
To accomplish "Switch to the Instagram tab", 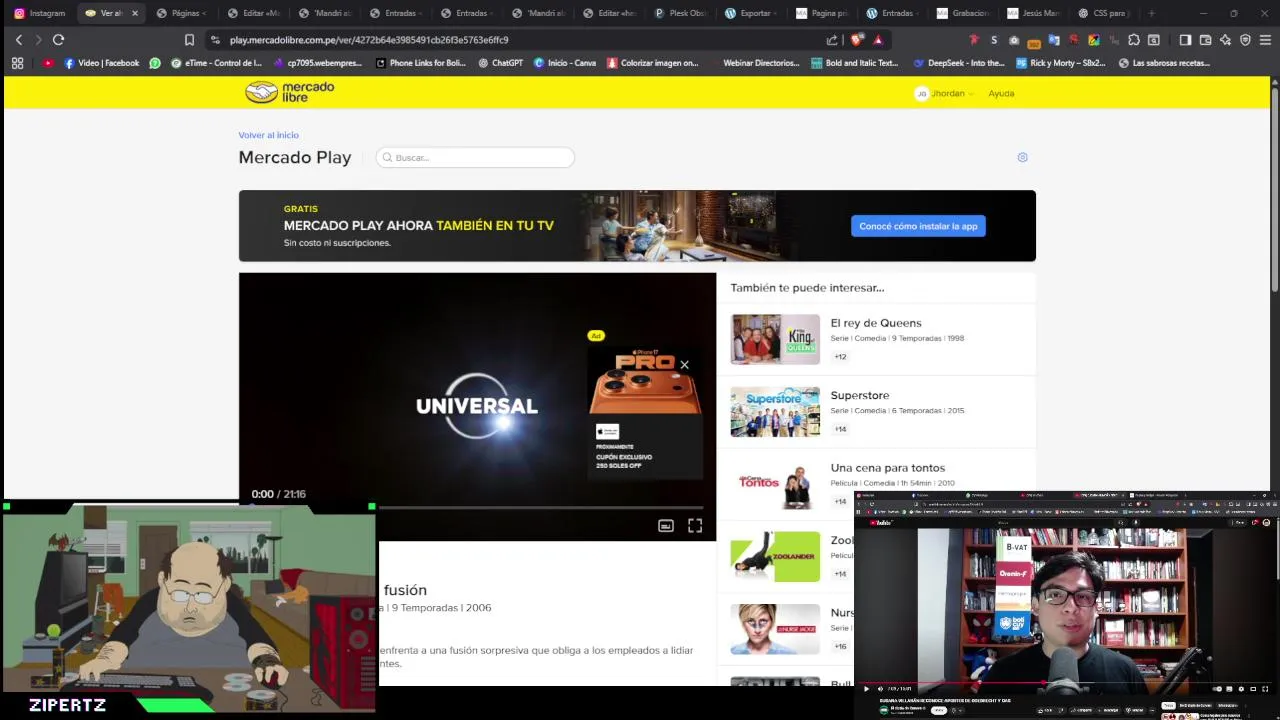I will 40,13.
